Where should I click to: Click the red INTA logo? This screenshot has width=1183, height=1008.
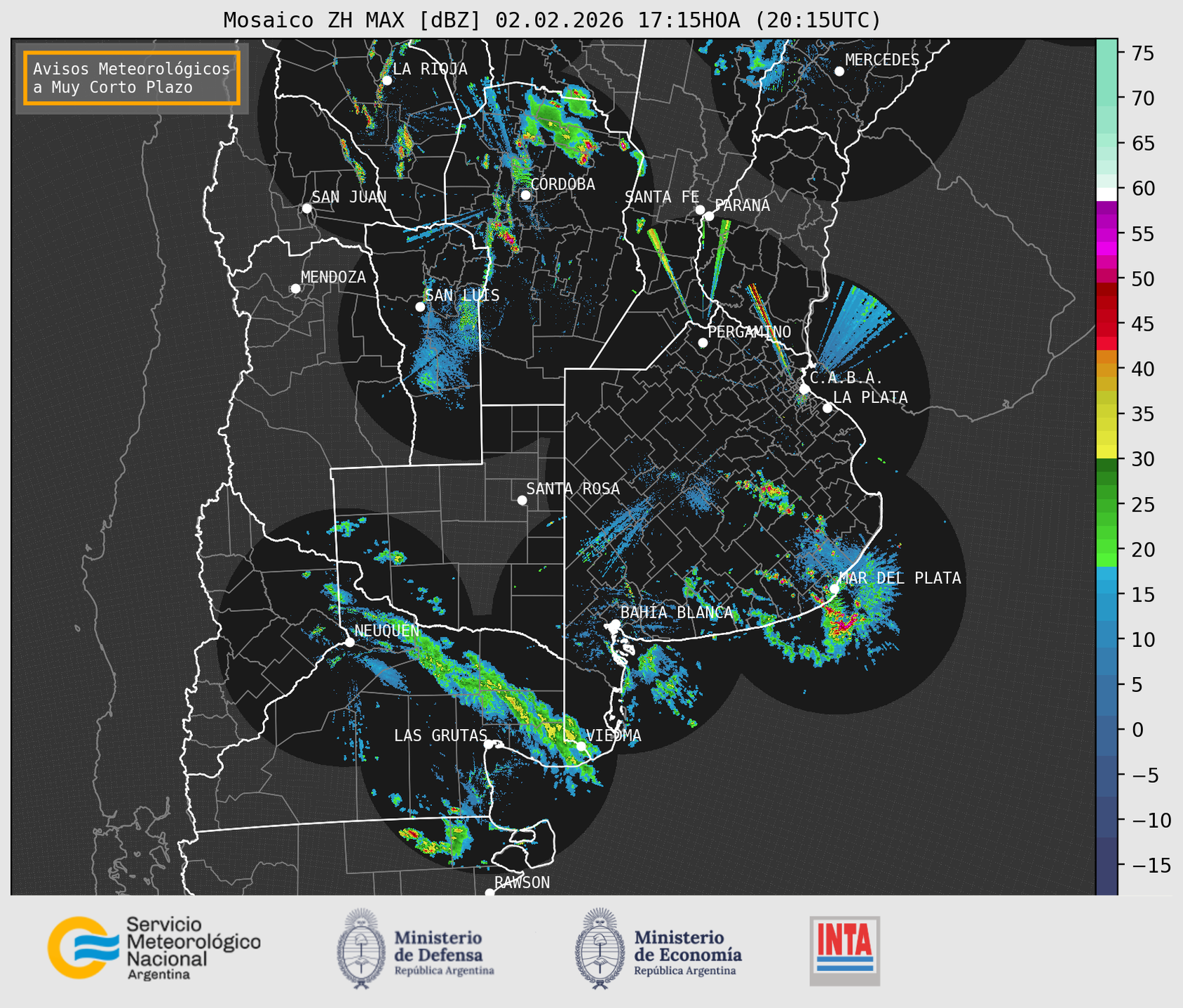point(844,950)
